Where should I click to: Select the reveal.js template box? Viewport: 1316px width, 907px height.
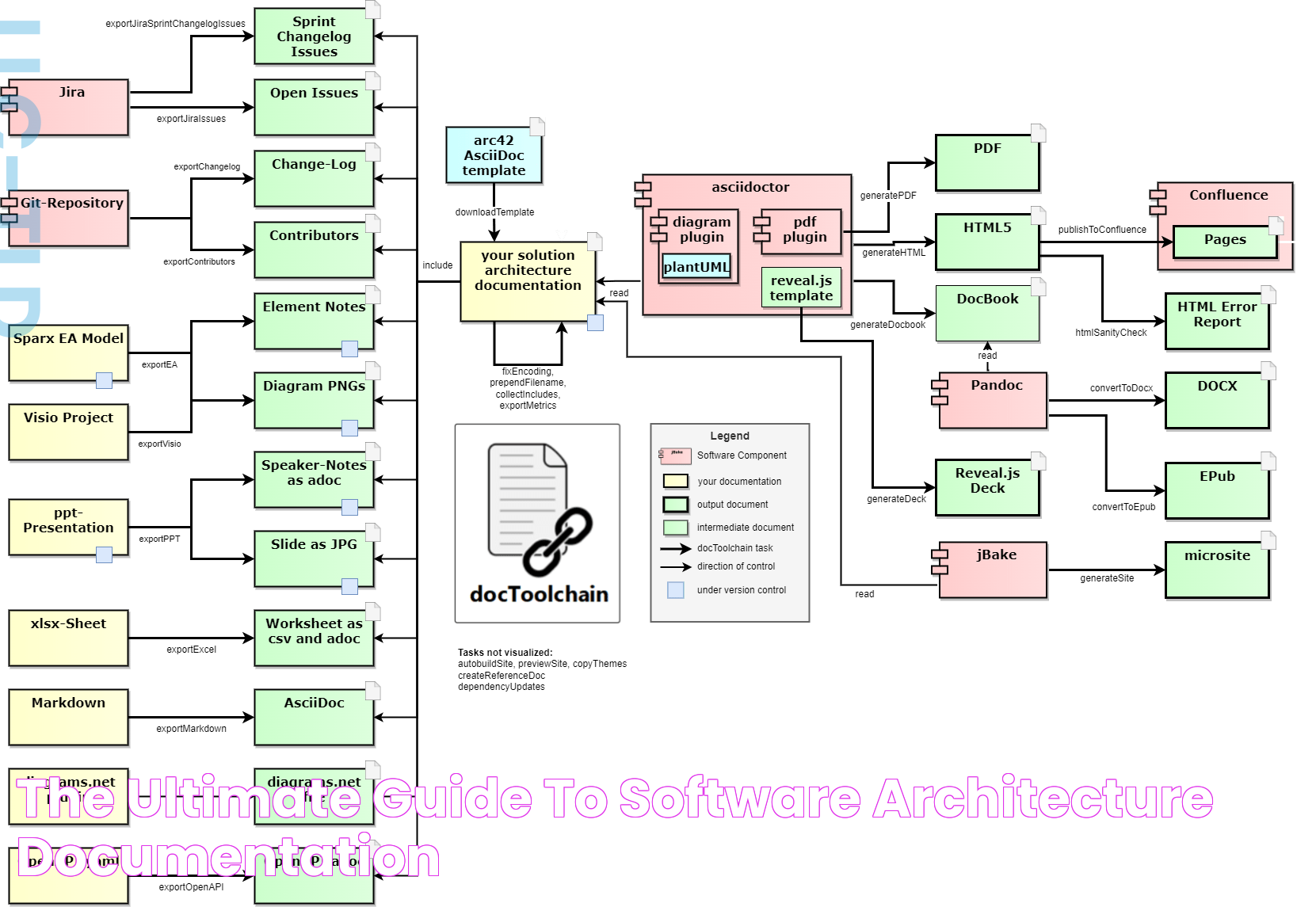pyautogui.click(x=801, y=288)
